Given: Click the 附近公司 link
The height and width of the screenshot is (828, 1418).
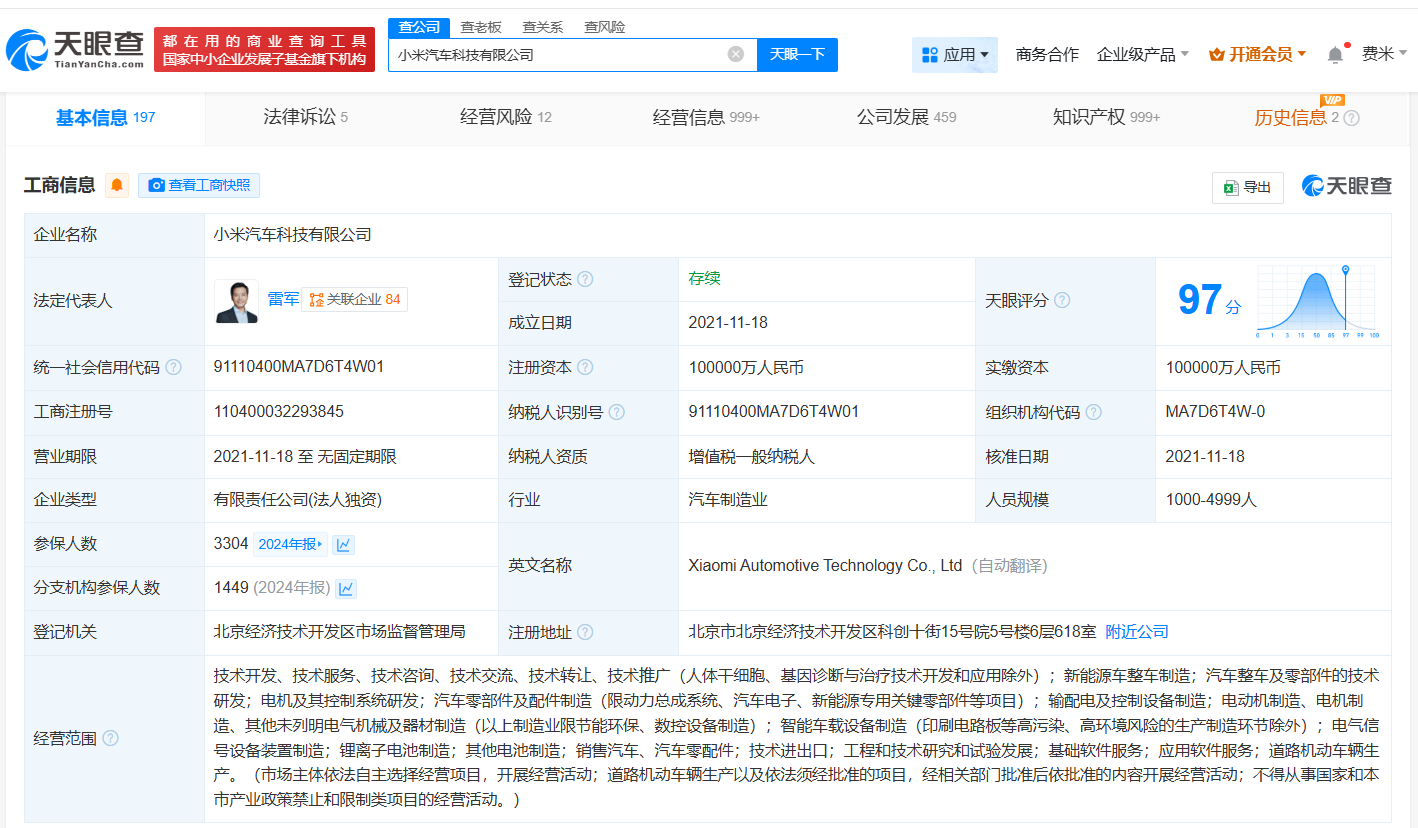Looking at the screenshot, I should click(1137, 632).
